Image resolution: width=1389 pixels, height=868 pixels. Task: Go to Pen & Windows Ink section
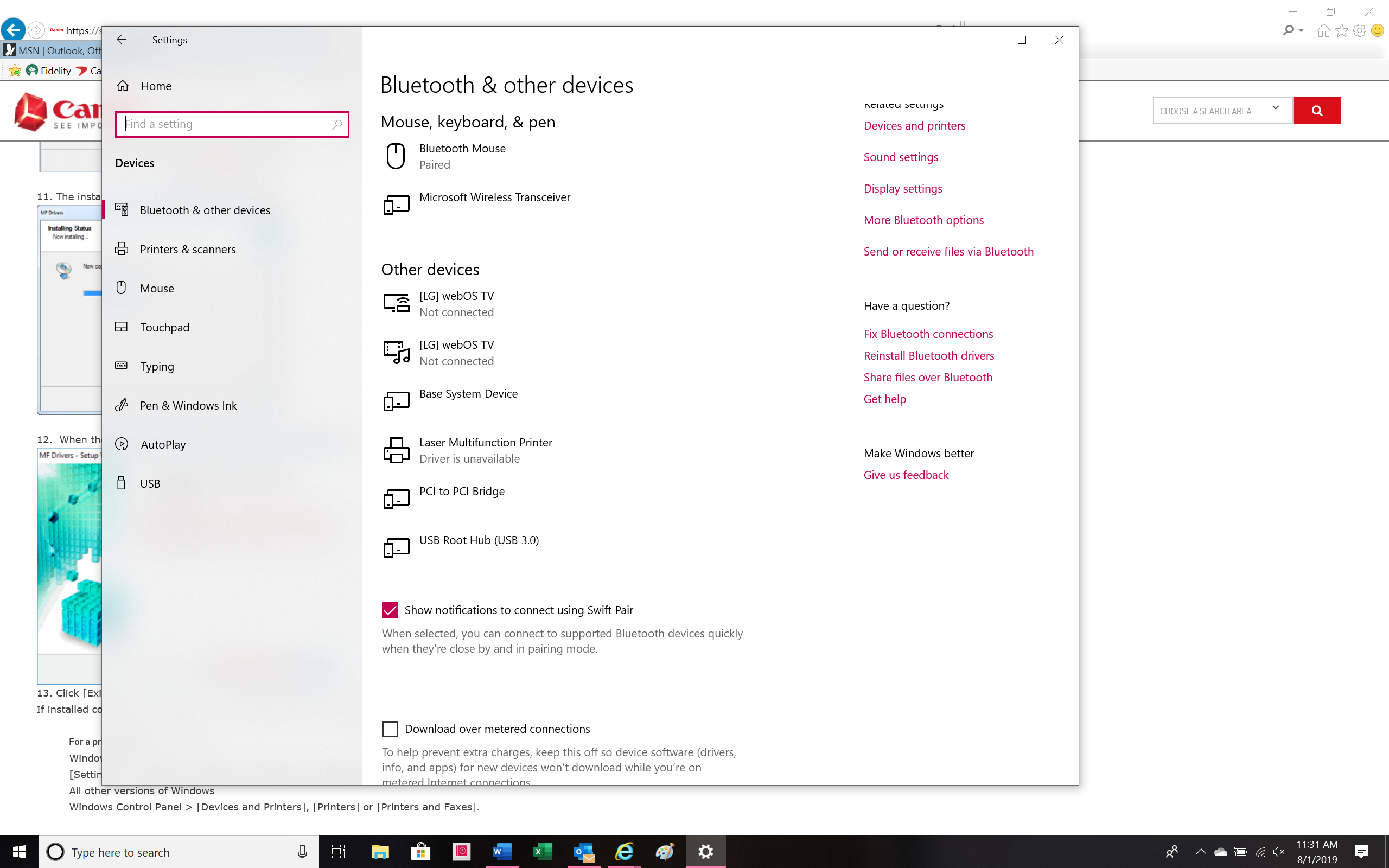point(188,405)
